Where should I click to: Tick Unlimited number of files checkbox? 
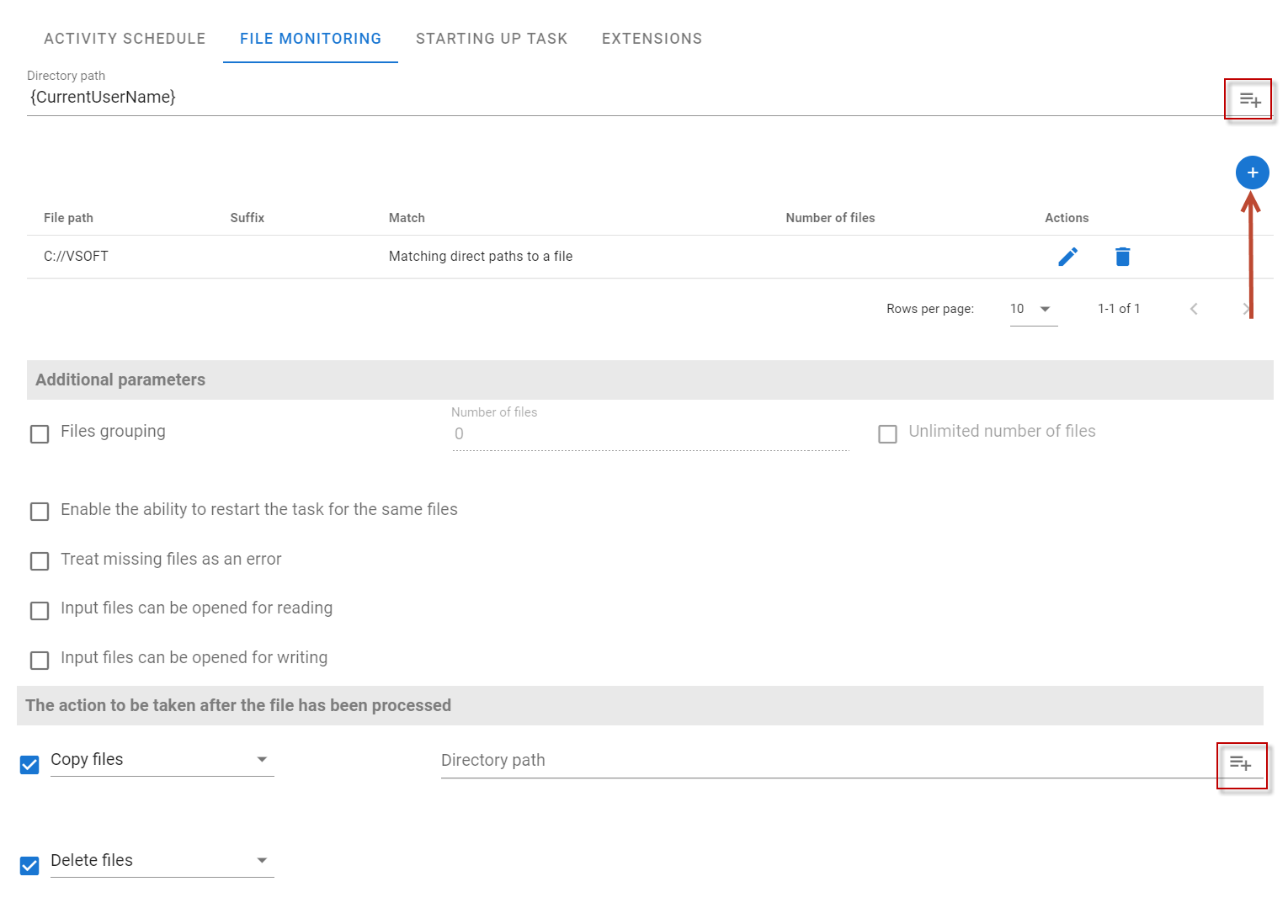click(887, 433)
